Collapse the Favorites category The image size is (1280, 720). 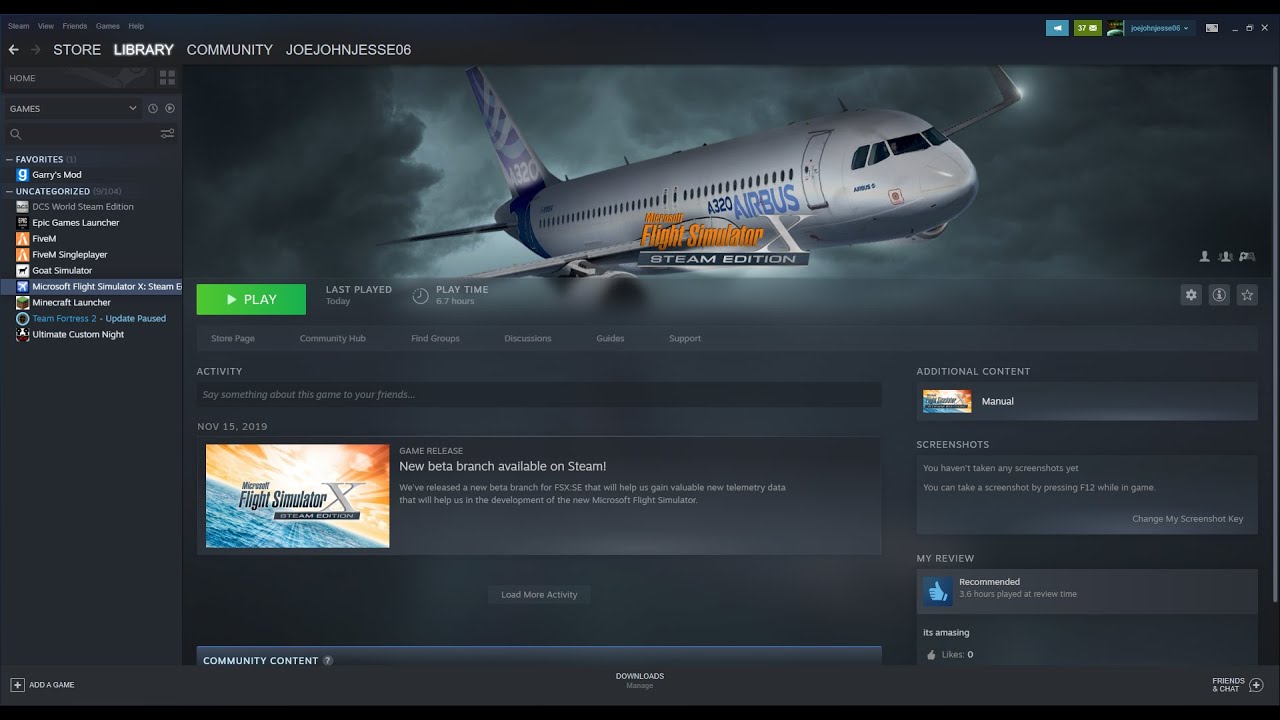click(9, 159)
